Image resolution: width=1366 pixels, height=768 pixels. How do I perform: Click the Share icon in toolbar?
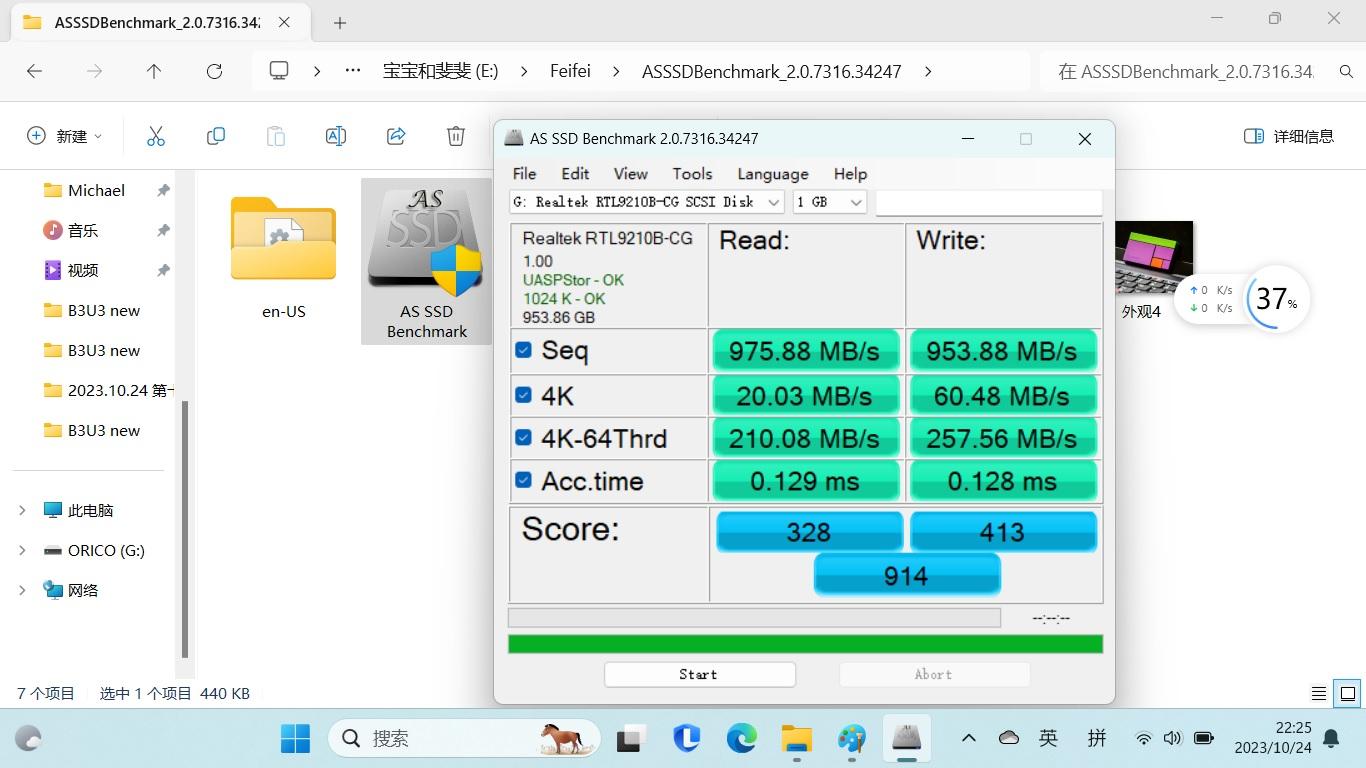(396, 136)
